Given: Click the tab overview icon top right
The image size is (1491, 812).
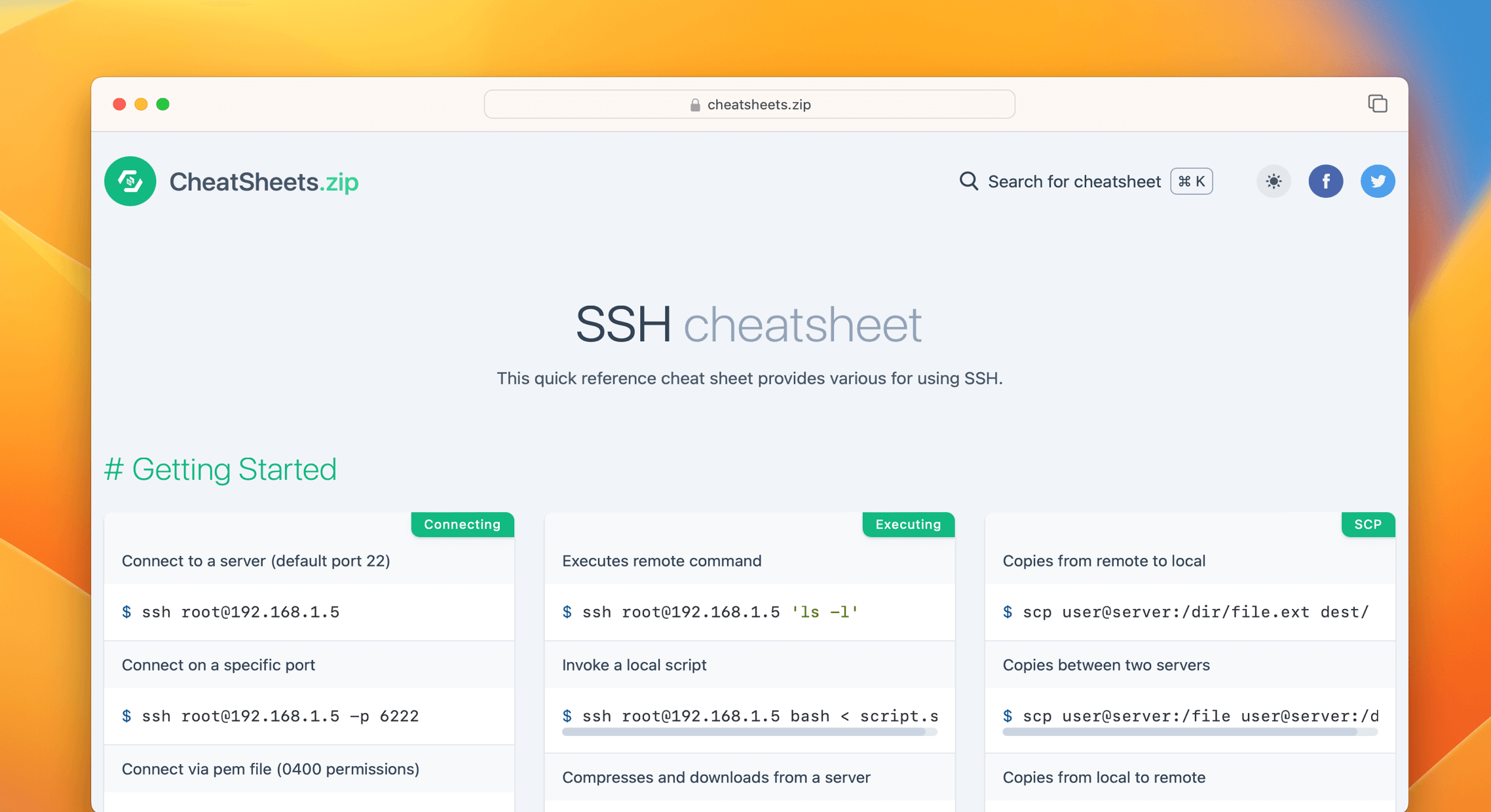Looking at the screenshot, I should pyautogui.click(x=1378, y=103).
